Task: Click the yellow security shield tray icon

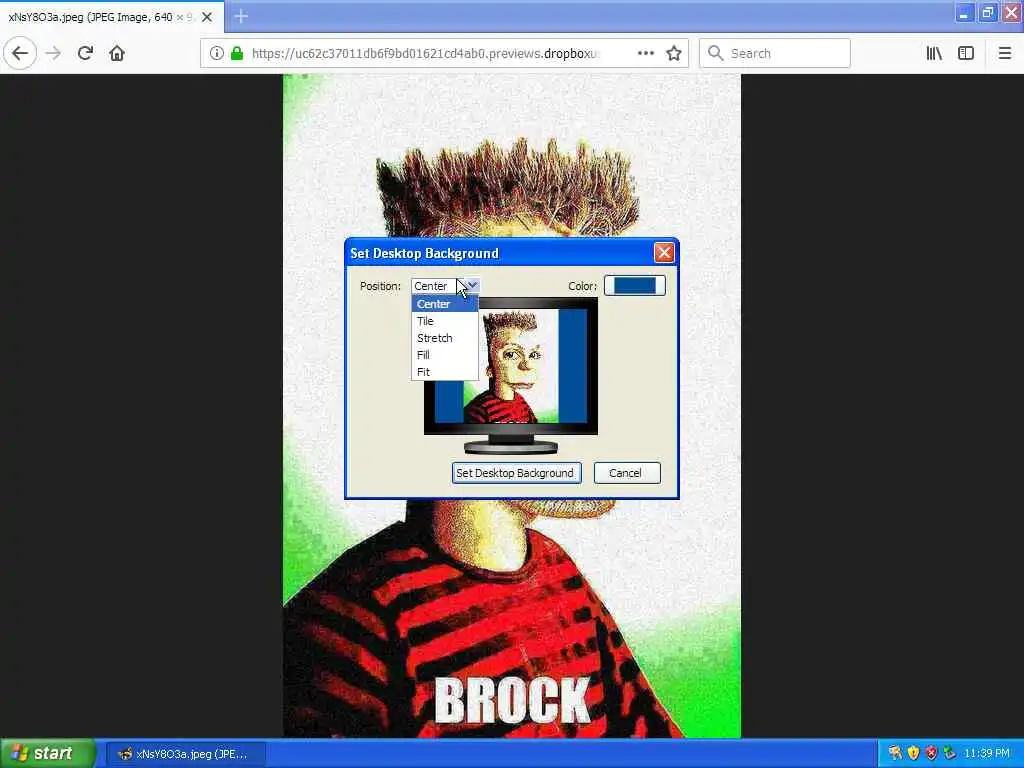Action: [x=913, y=754]
